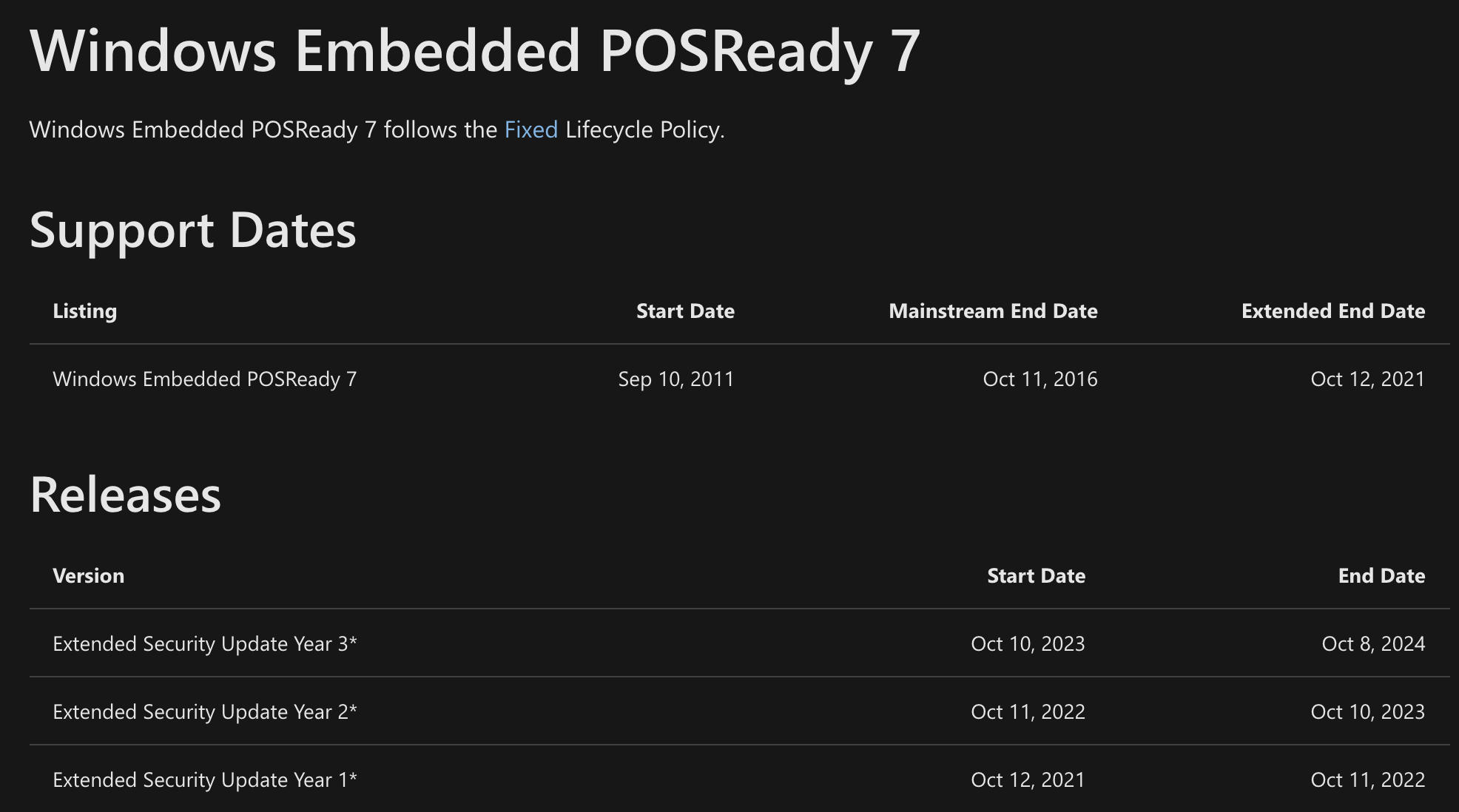
Task: Click the Extended End Date column header
Action: click(1332, 311)
